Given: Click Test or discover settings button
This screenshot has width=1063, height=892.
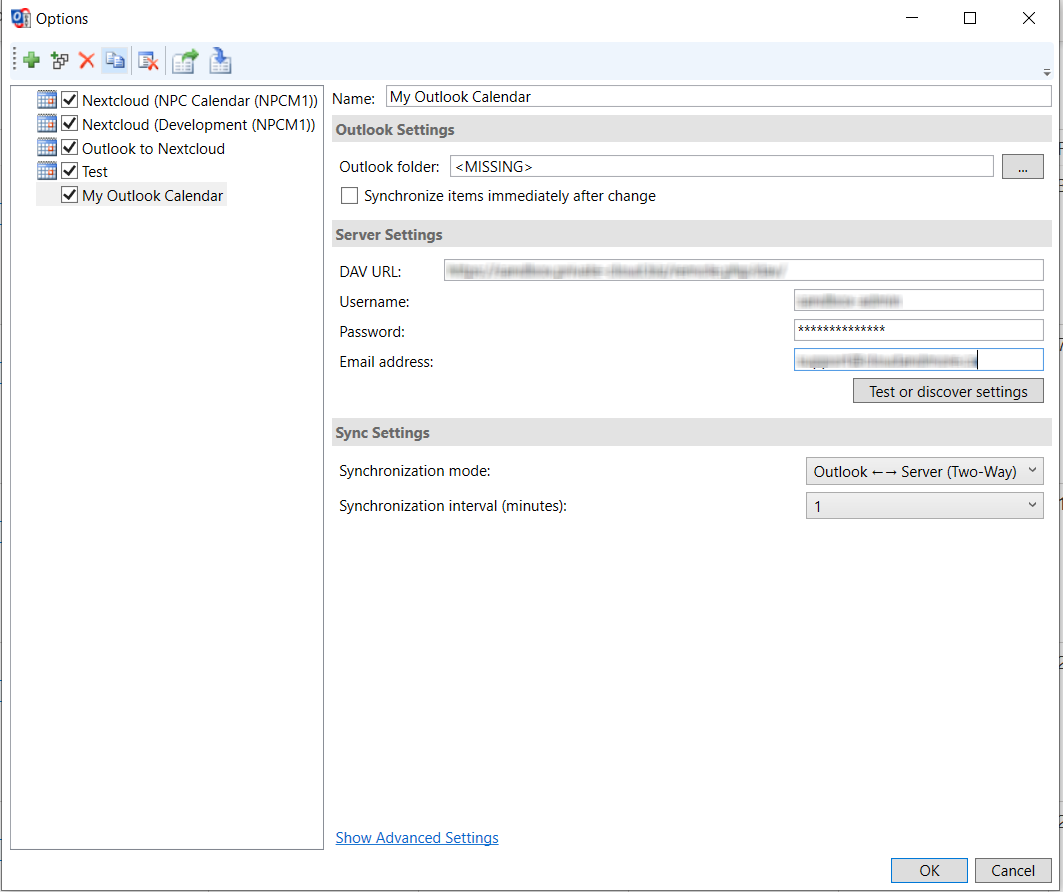Looking at the screenshot, I should (948, 391).
